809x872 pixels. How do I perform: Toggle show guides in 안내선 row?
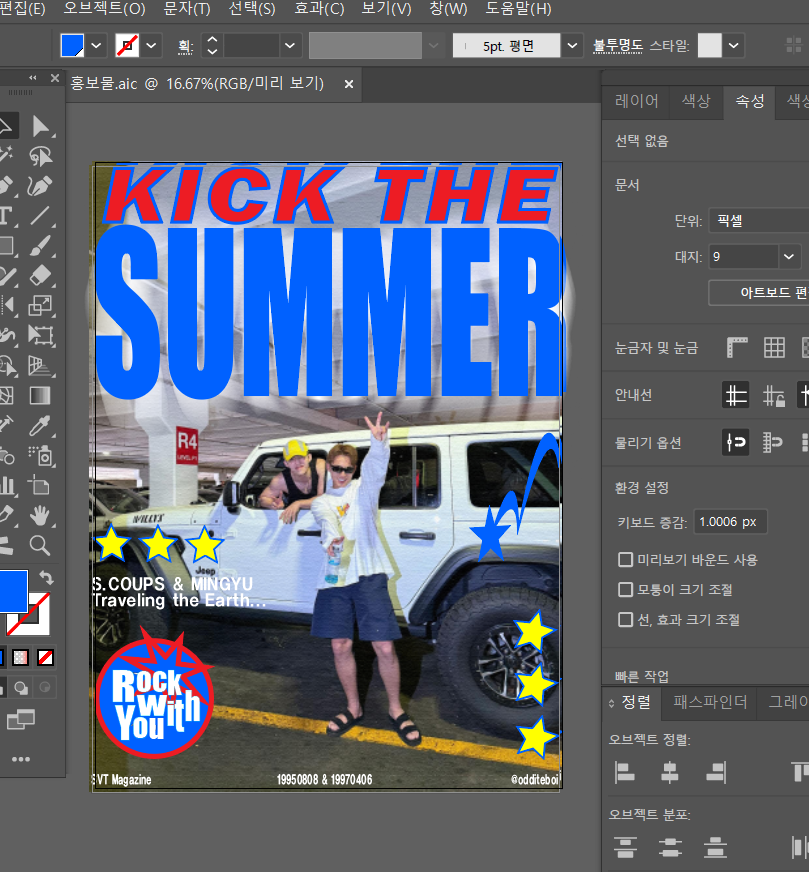point(736,395)
